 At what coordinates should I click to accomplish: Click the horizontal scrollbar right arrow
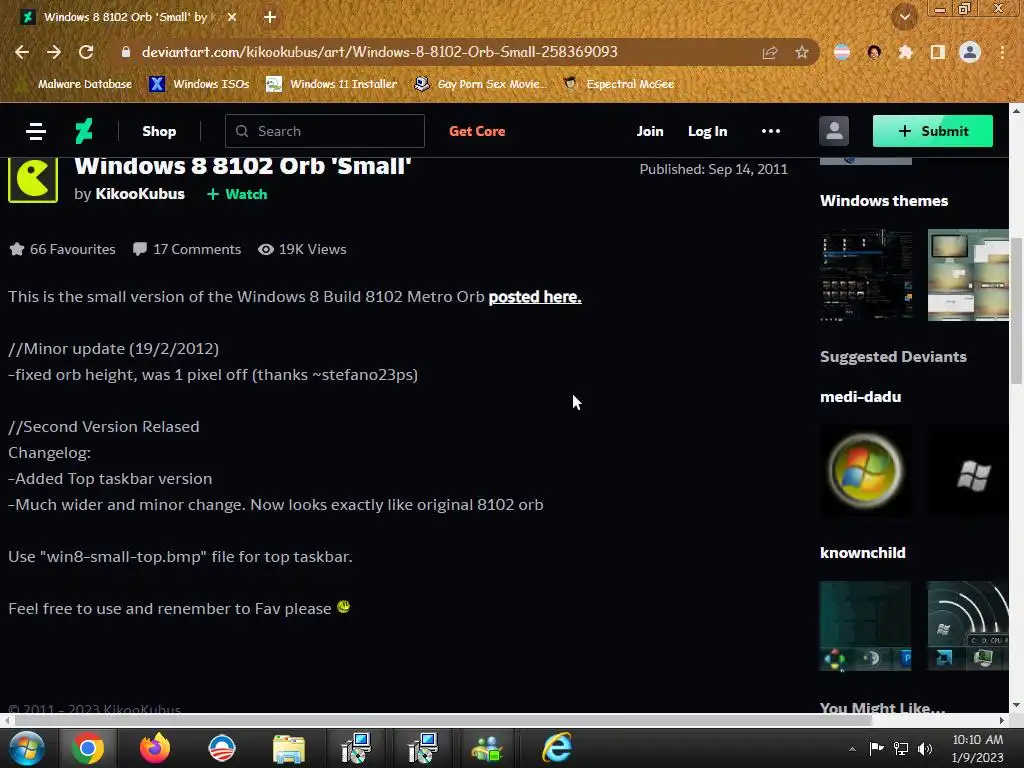click(1002, 720)
